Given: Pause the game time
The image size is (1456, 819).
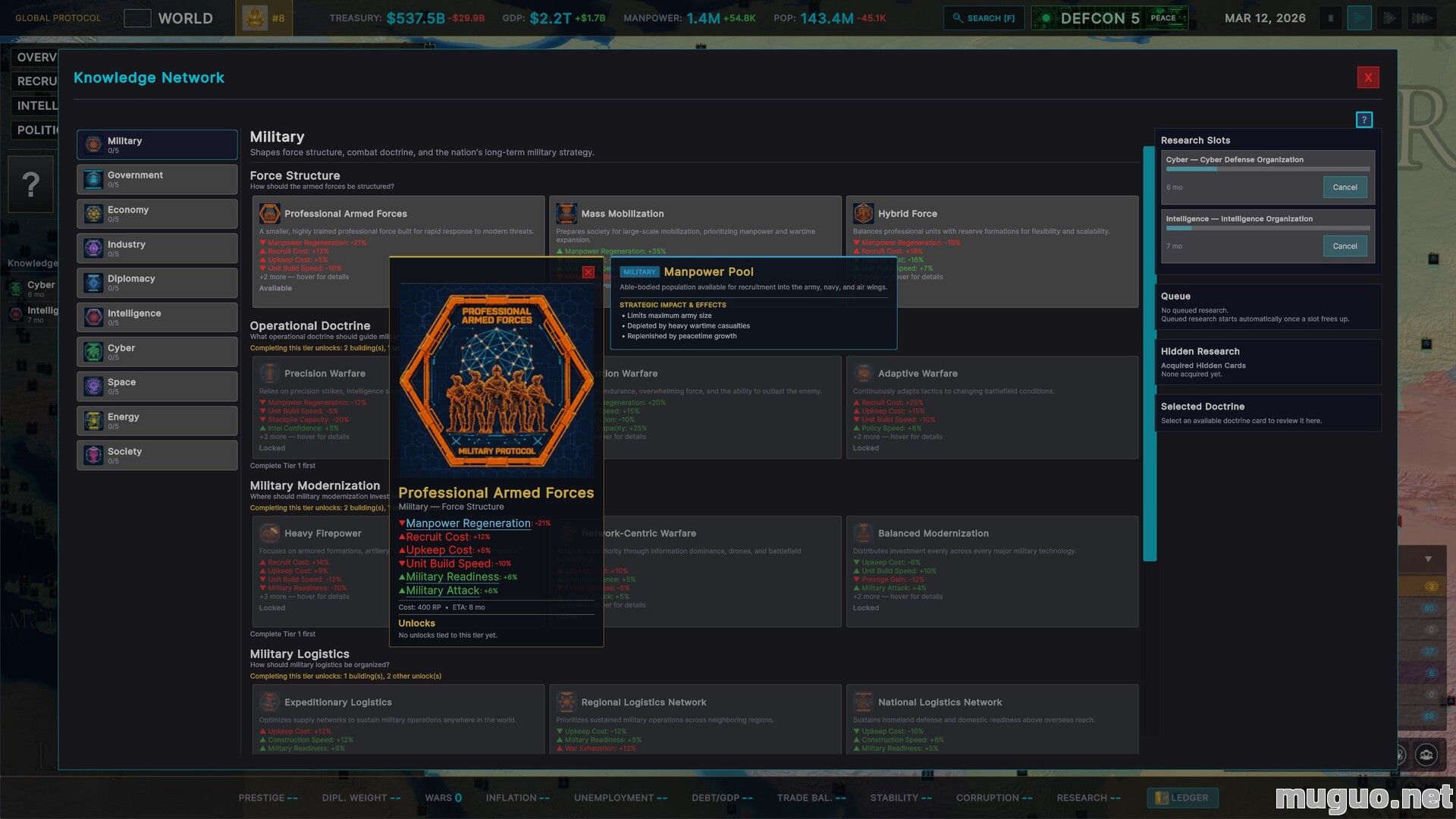Looking at the screenshot, I should (x=1330, y=18).
